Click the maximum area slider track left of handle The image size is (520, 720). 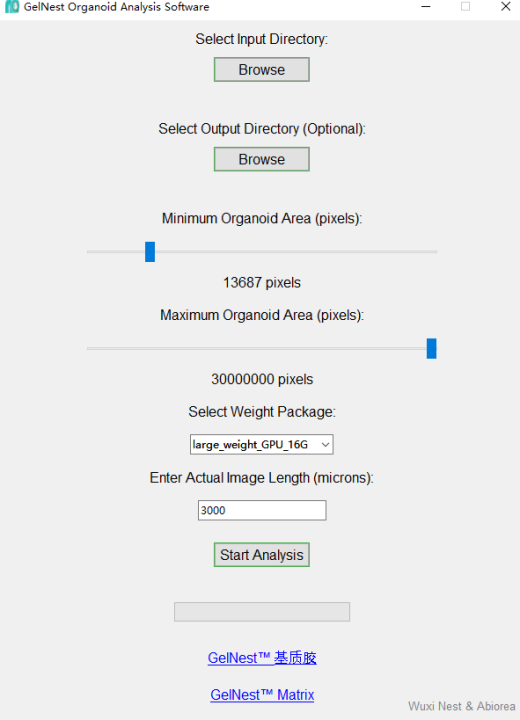pos(257,349)
